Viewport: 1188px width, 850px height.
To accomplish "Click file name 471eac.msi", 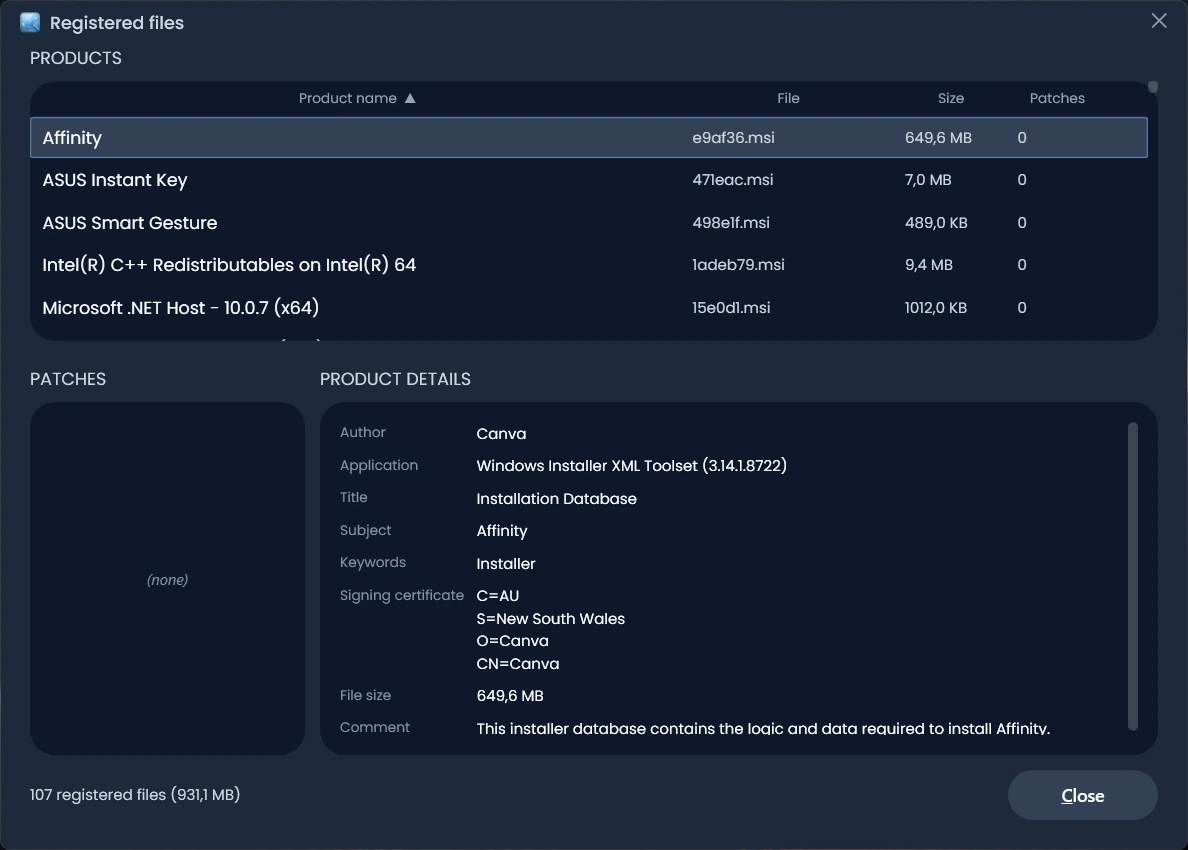I will pos(732,180).
